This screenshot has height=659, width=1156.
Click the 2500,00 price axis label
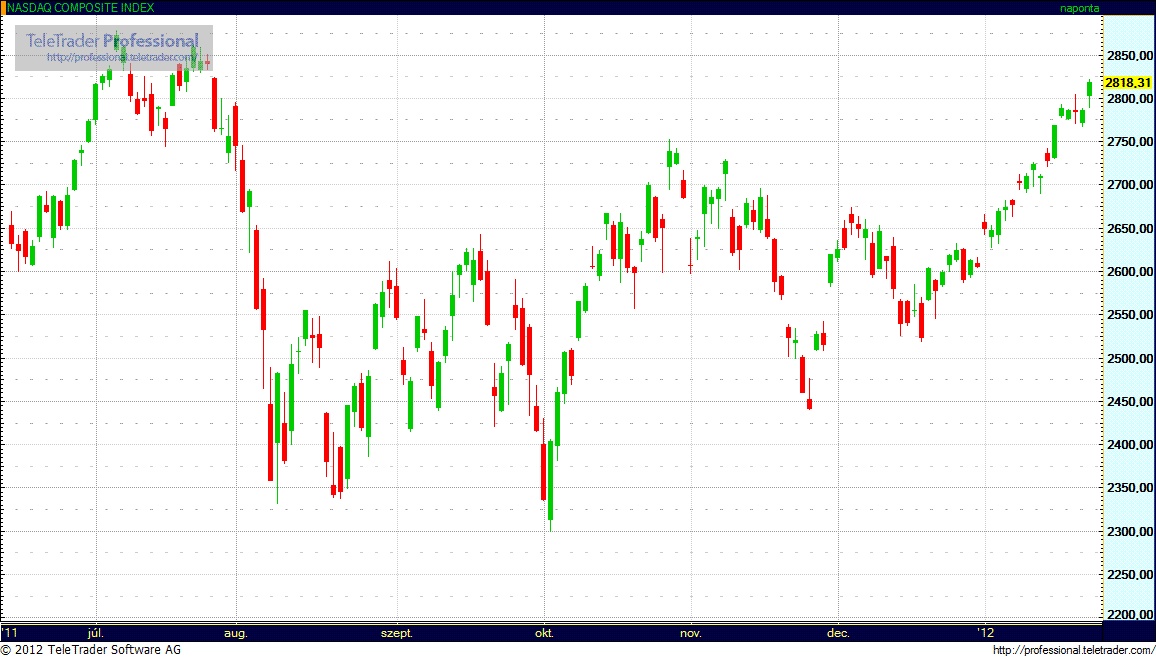point(1128,359)
